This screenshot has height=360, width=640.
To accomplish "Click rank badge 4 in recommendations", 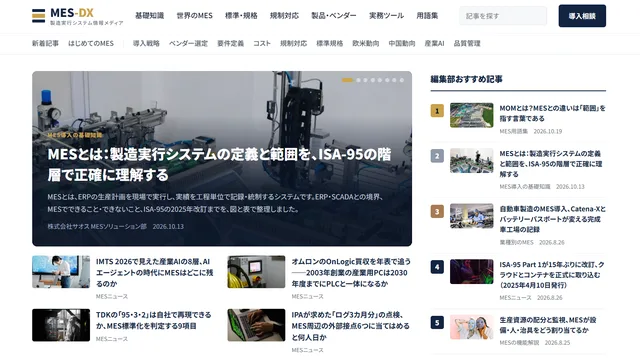I will [x=437, y=267].
